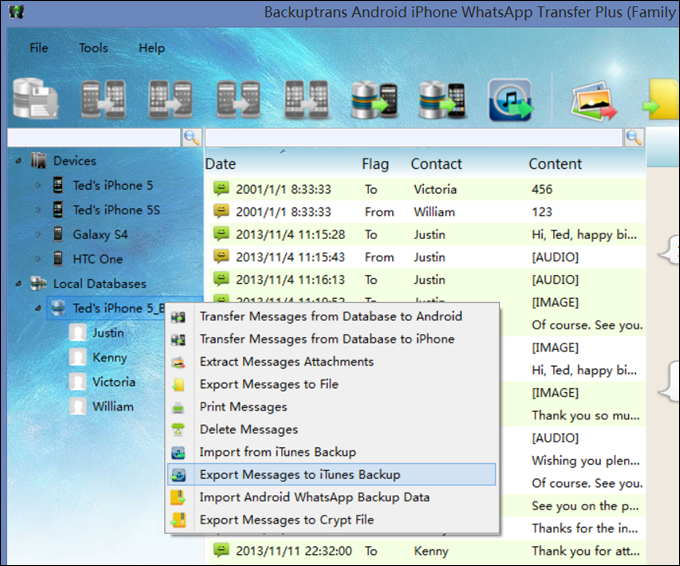This screenshot has height=566, width=680.
Task: Select Kenny message dated 2013/11/11 22:32:00
Action: (x=427, y=551)
